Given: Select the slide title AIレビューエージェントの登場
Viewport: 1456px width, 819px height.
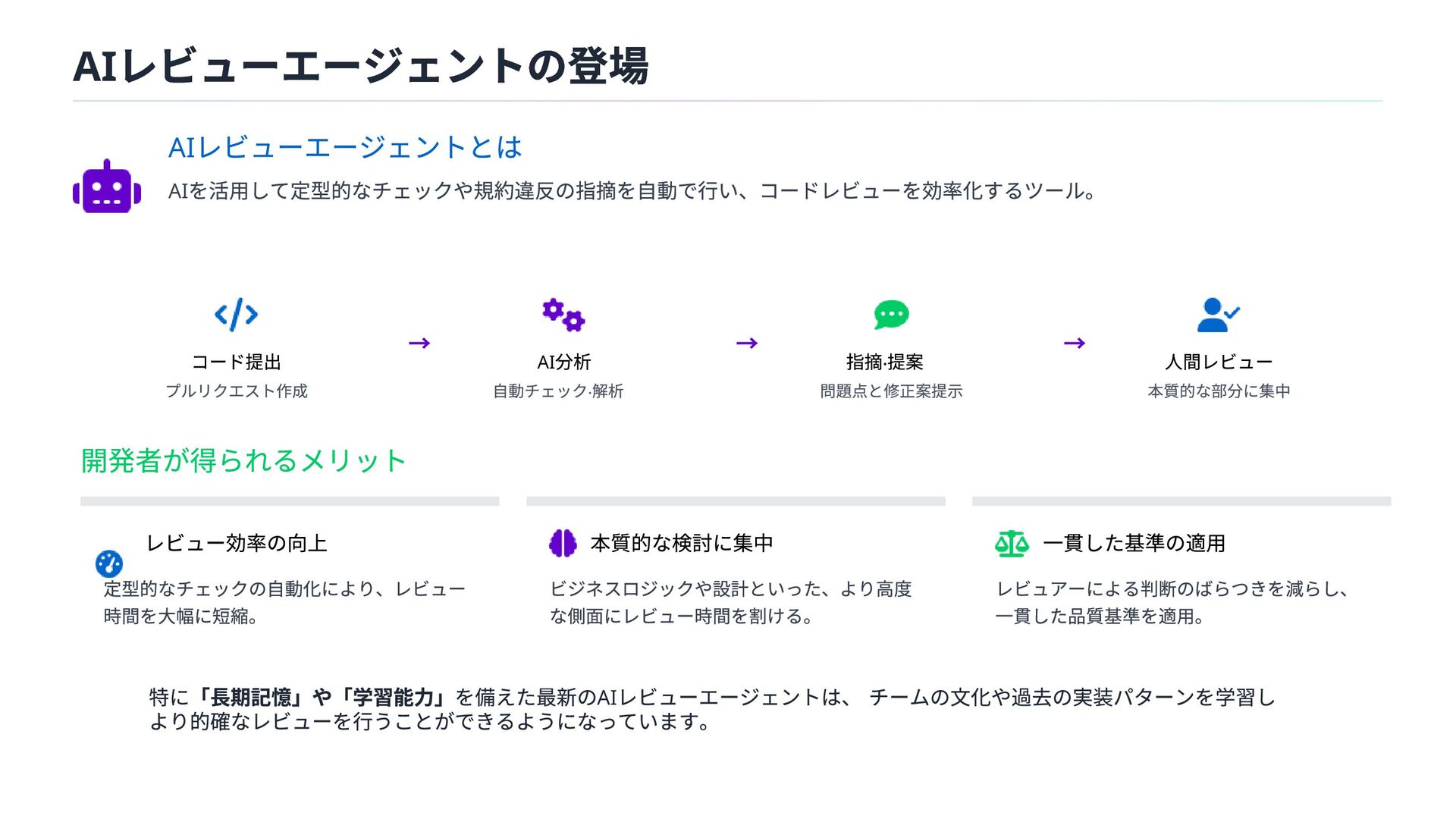Looking at the screenshot, I should (361, 66).
